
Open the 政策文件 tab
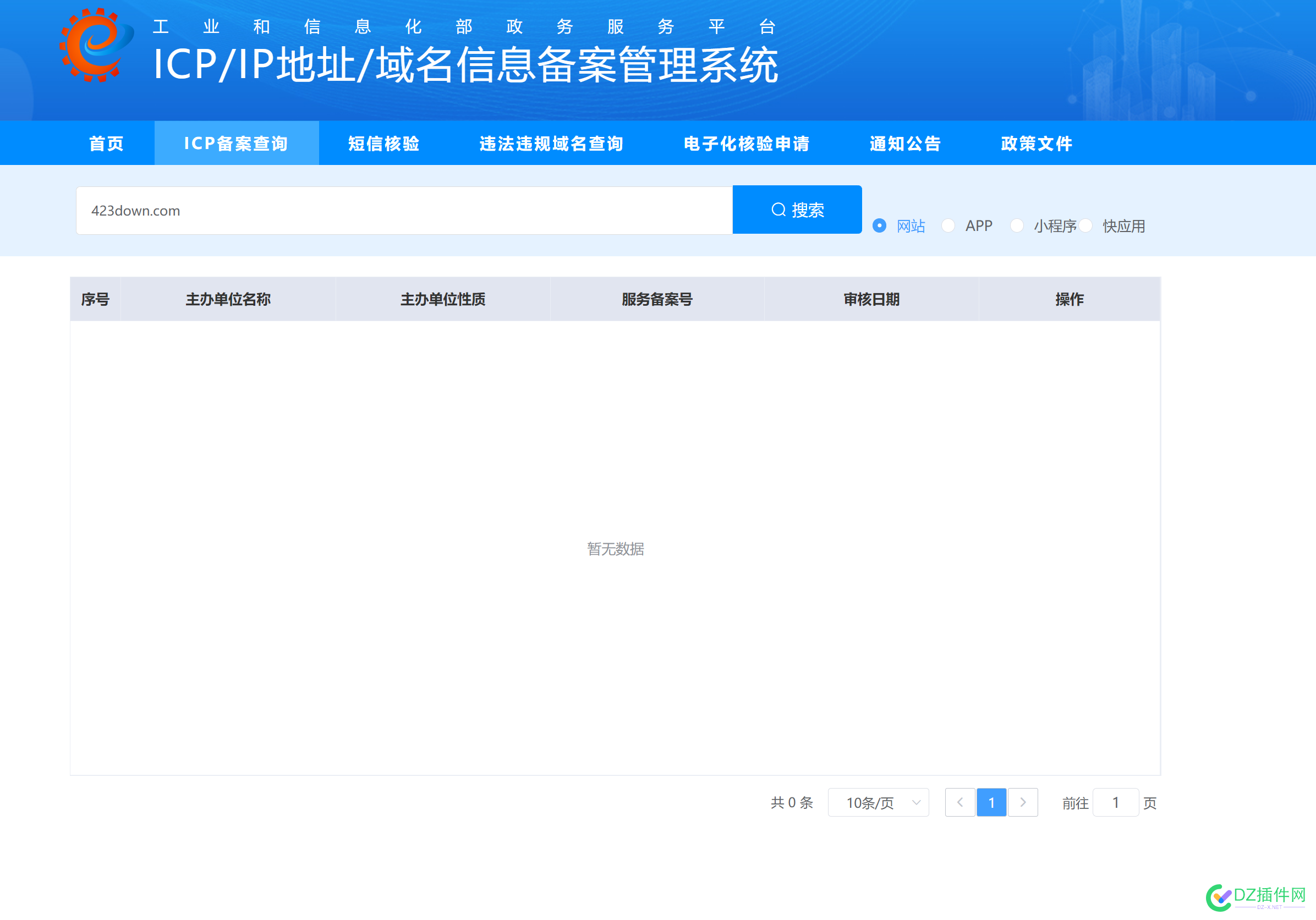(x=1037, y=143)
